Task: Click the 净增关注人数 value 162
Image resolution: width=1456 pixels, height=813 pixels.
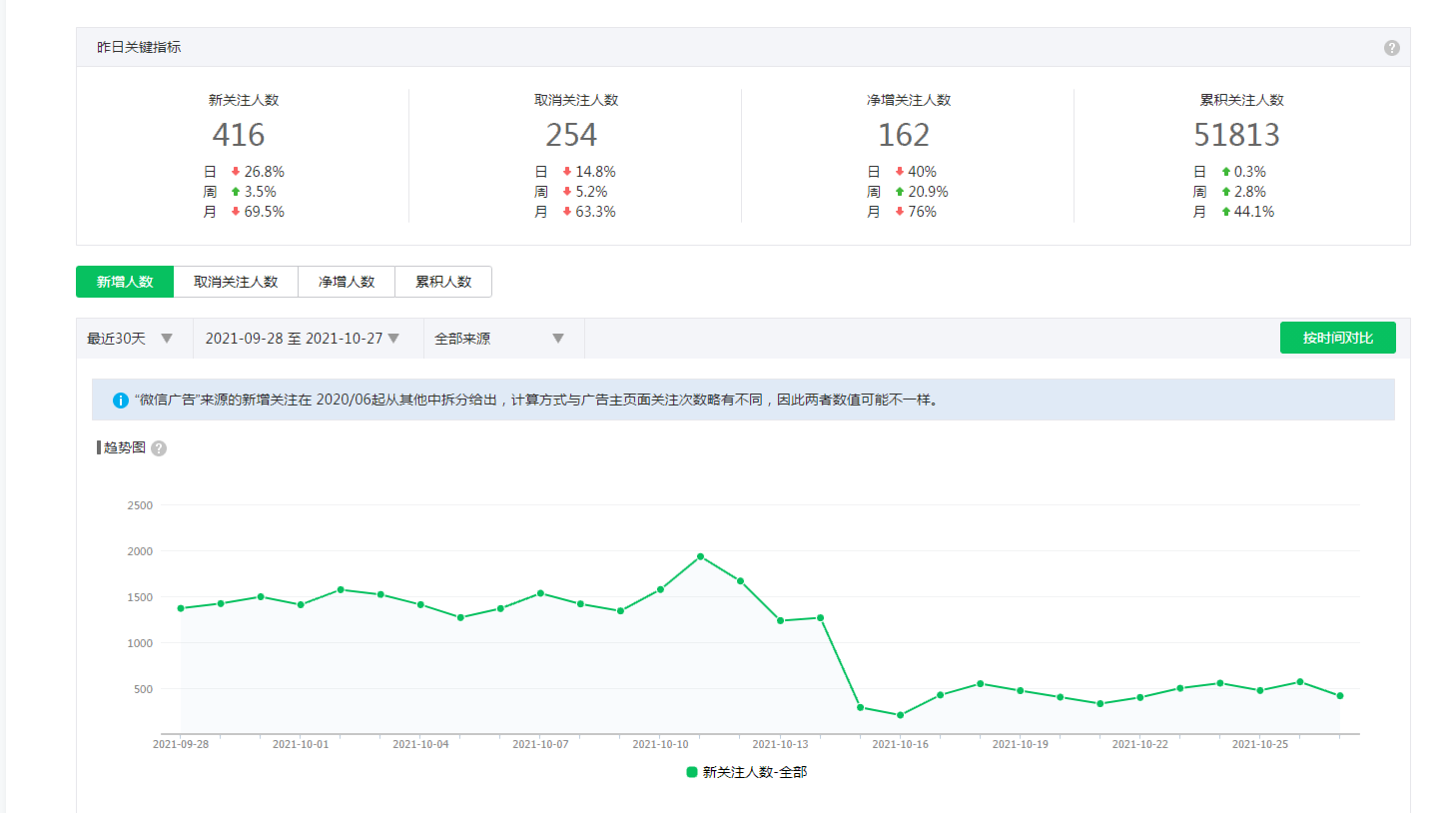Action: coord(904,135)
